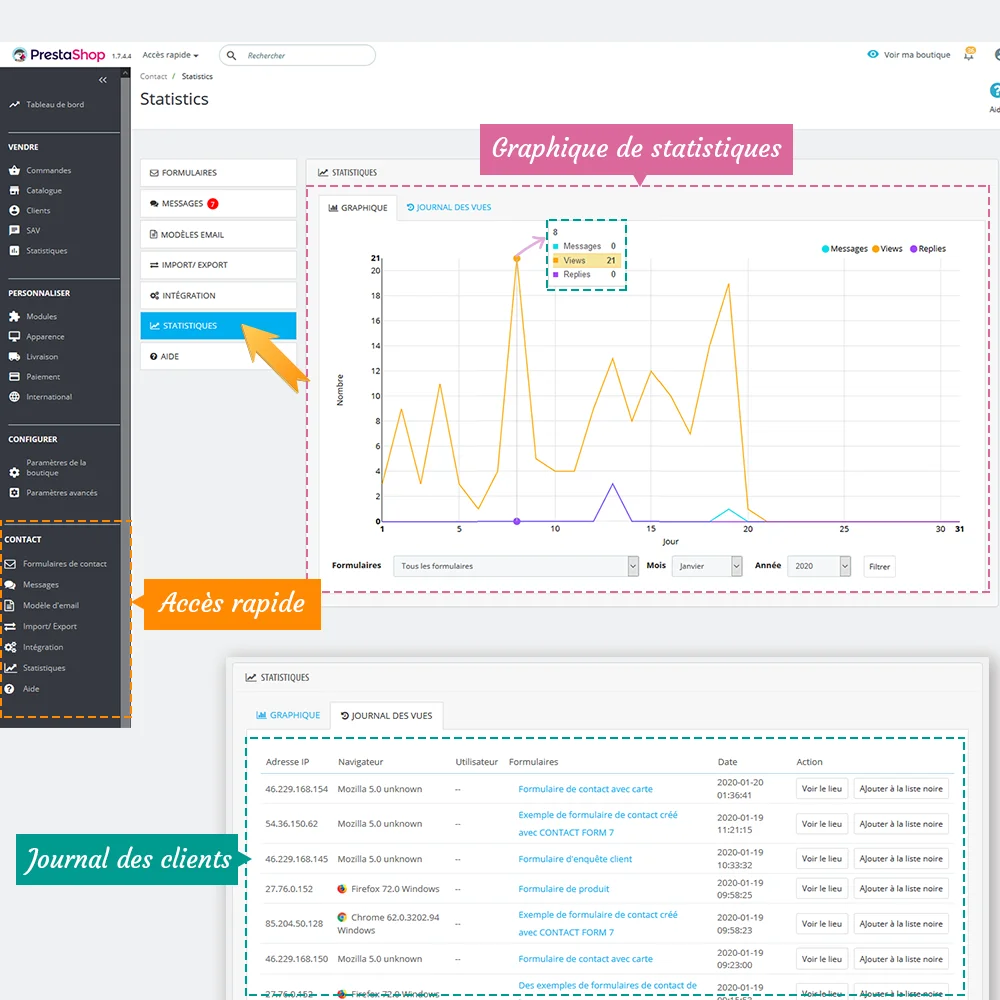Click the Livraison truck icon
This screenshot has width=1000, height=1000.
point(14,356)
